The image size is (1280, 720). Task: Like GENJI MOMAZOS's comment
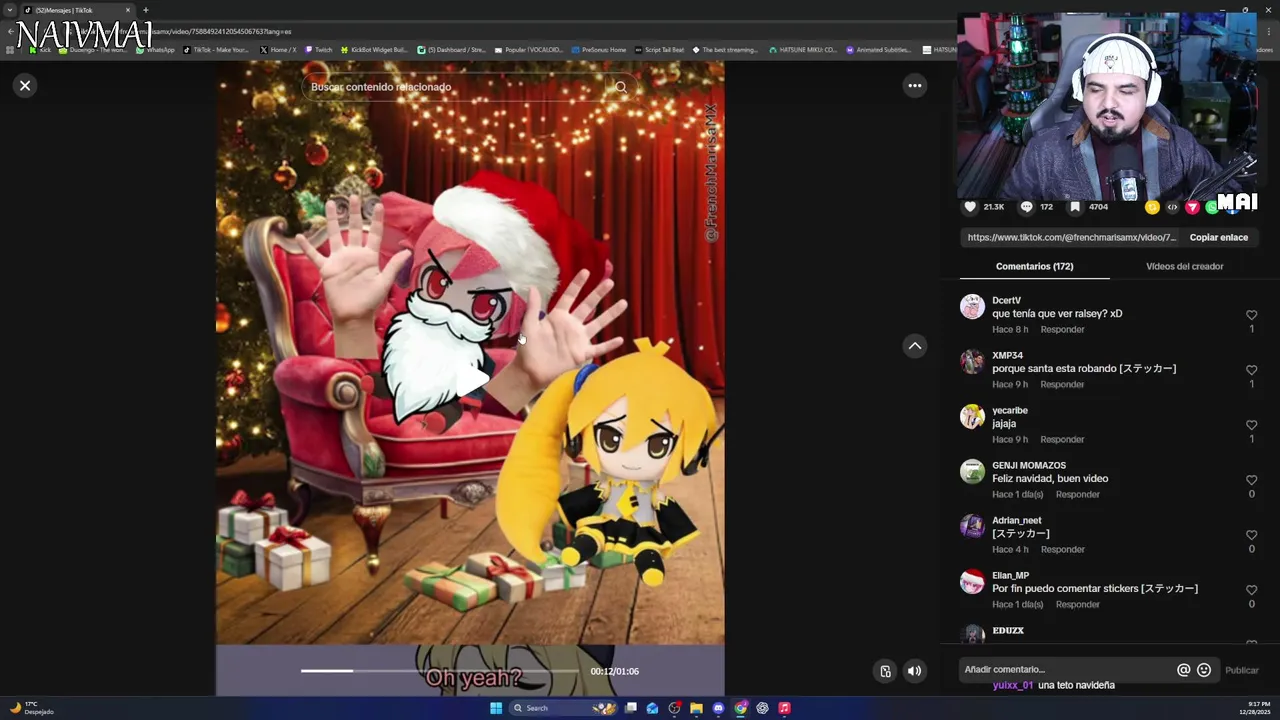tap(1251, 480)
